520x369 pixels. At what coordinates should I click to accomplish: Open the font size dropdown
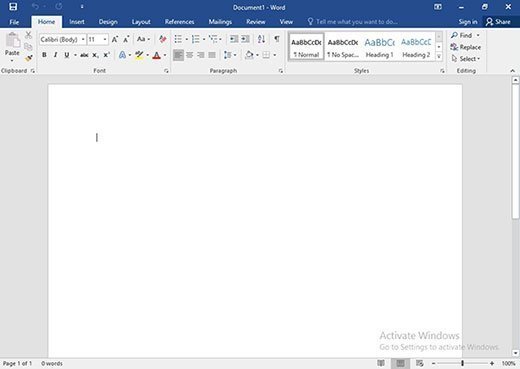click(105, 39)
